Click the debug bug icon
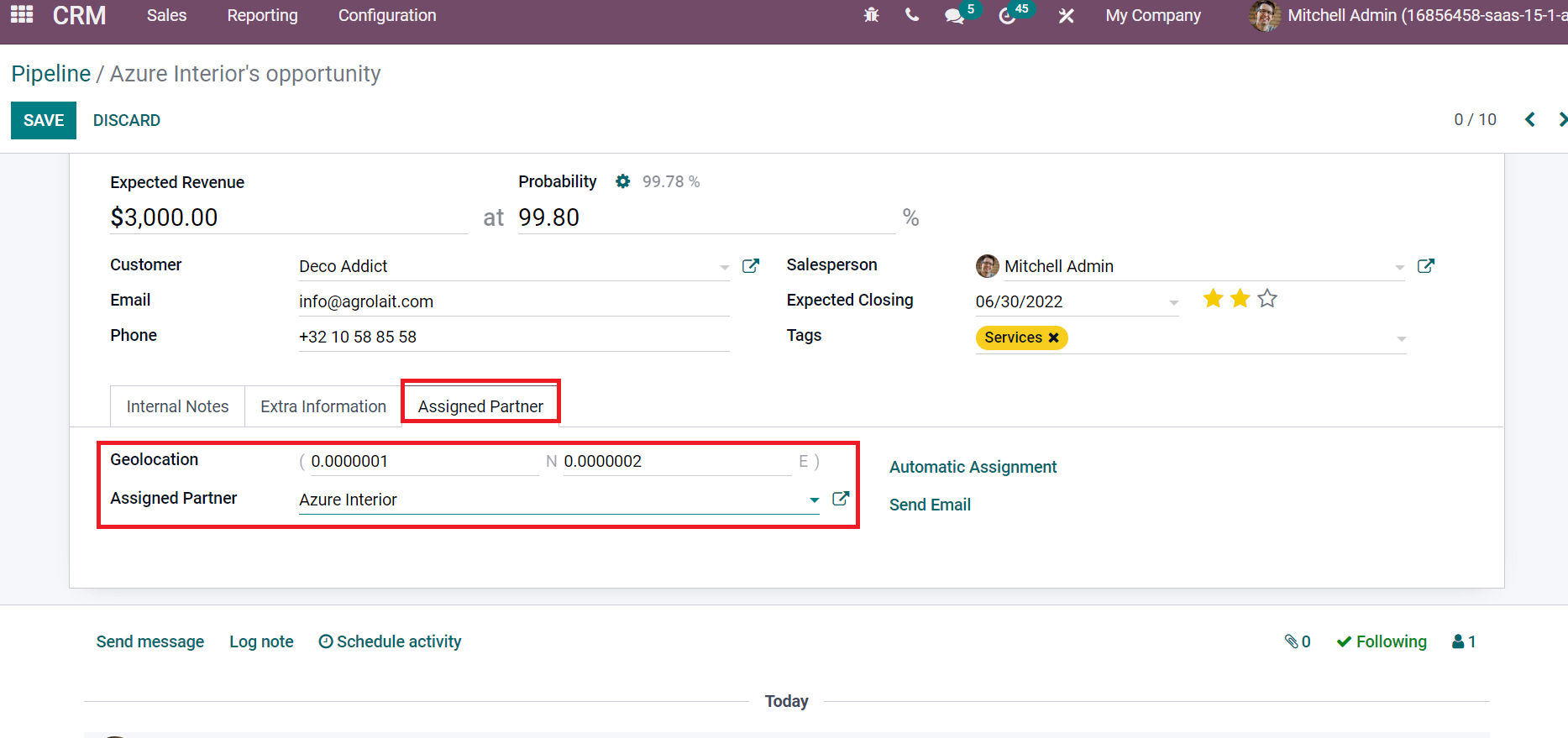Viewport: 1568px width, 738px height. [872, 15]
